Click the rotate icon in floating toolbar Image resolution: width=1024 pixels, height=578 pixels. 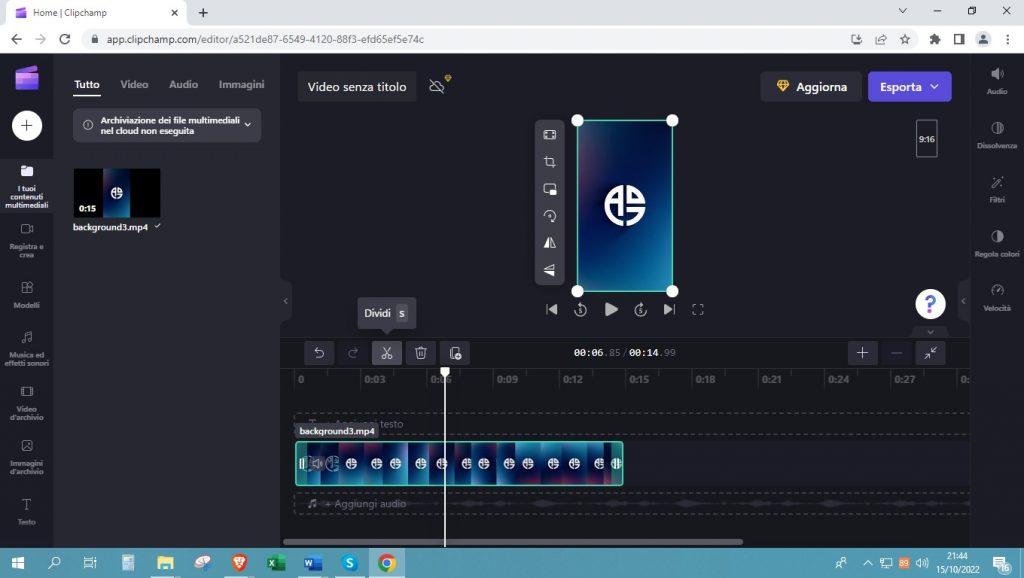(x=550, y=216)
